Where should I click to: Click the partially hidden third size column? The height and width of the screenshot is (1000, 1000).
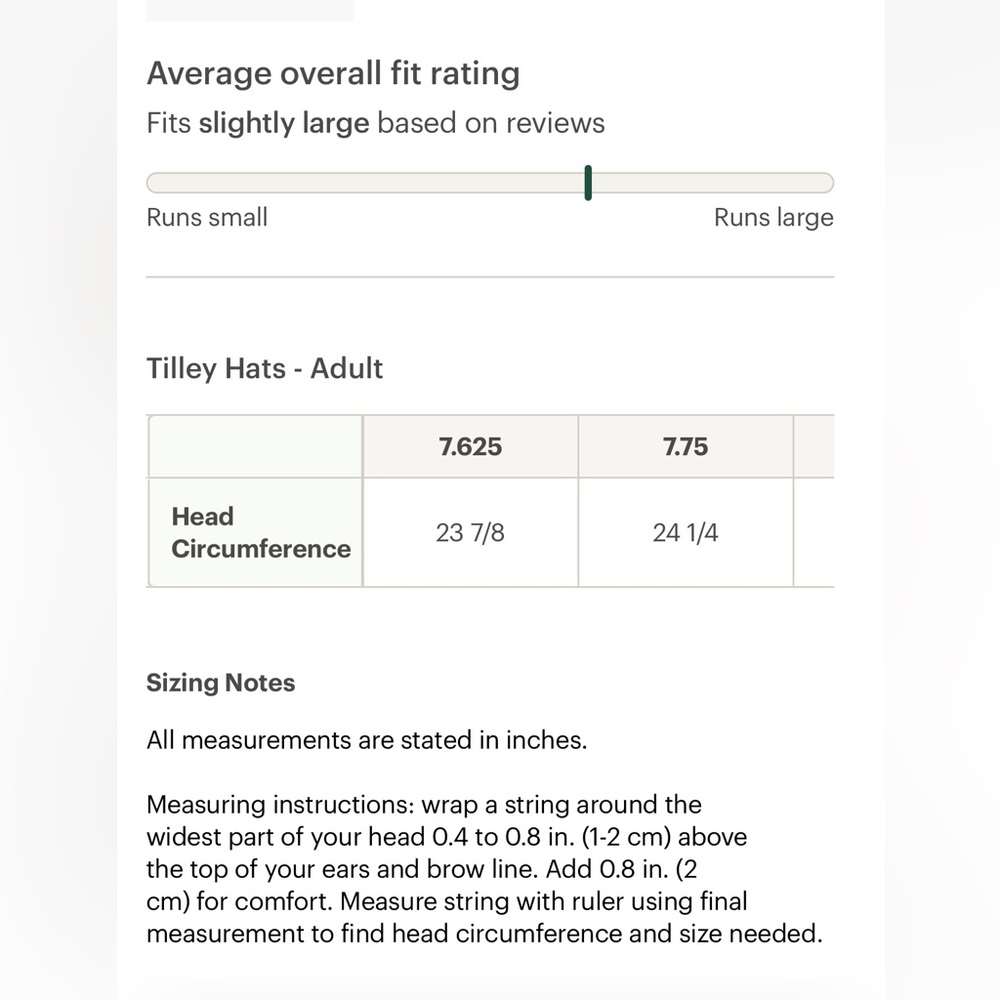click(814, 501)
